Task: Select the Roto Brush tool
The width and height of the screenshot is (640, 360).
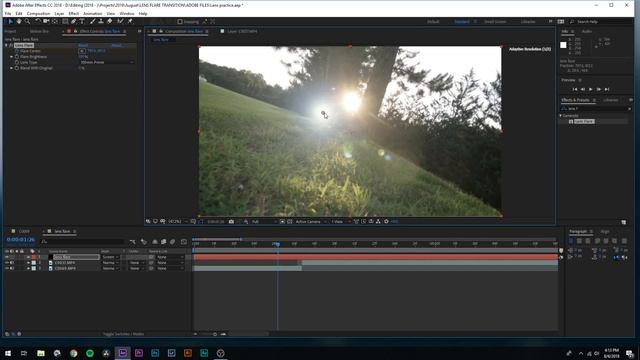Action: 120,21
